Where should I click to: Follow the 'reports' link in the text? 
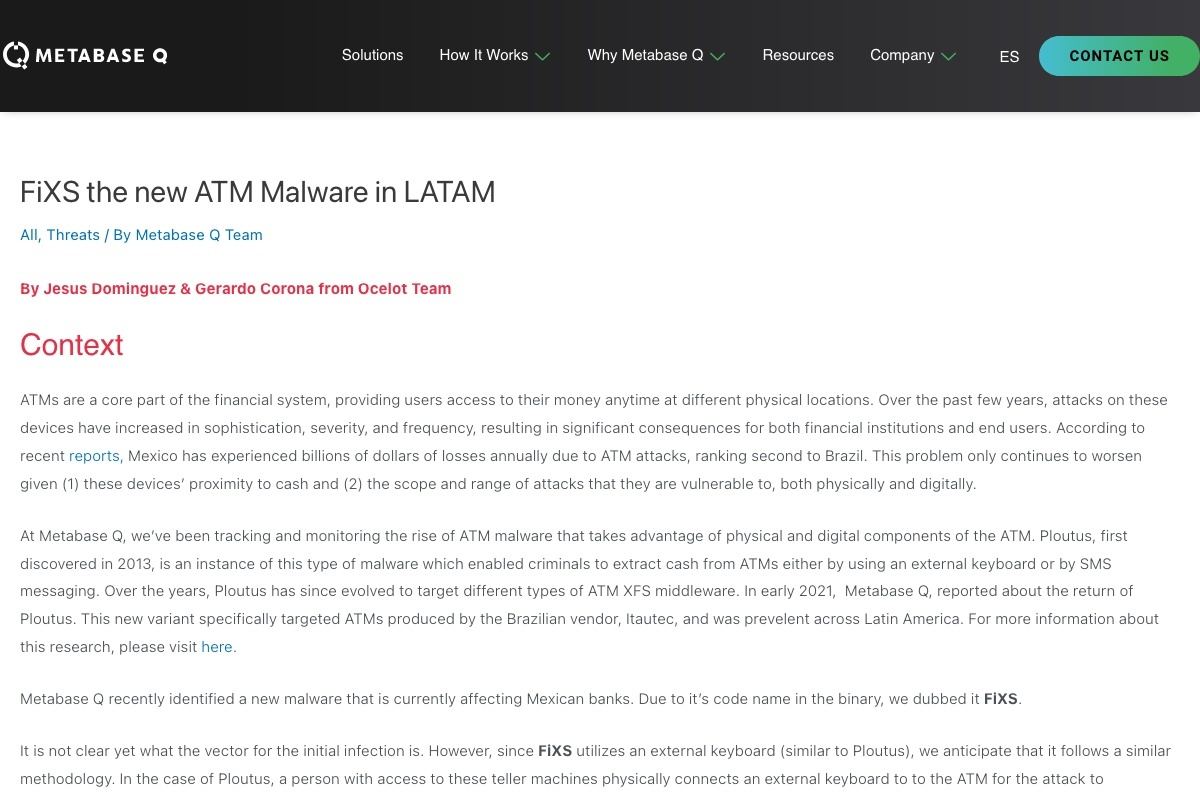pyautogui.click(x=96, y=456)
